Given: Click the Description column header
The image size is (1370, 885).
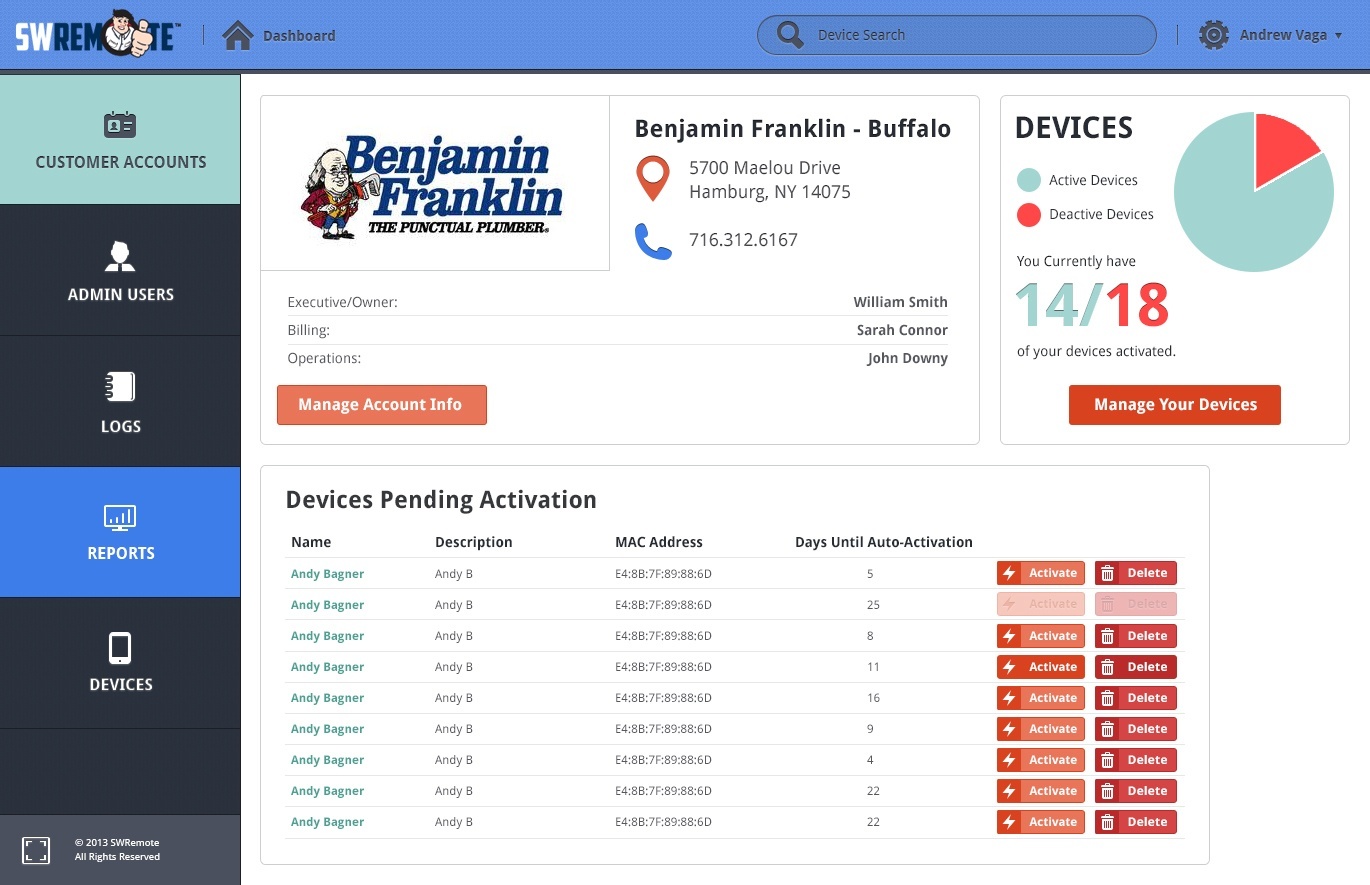Looking at the screenshot, I should point(473,542).
